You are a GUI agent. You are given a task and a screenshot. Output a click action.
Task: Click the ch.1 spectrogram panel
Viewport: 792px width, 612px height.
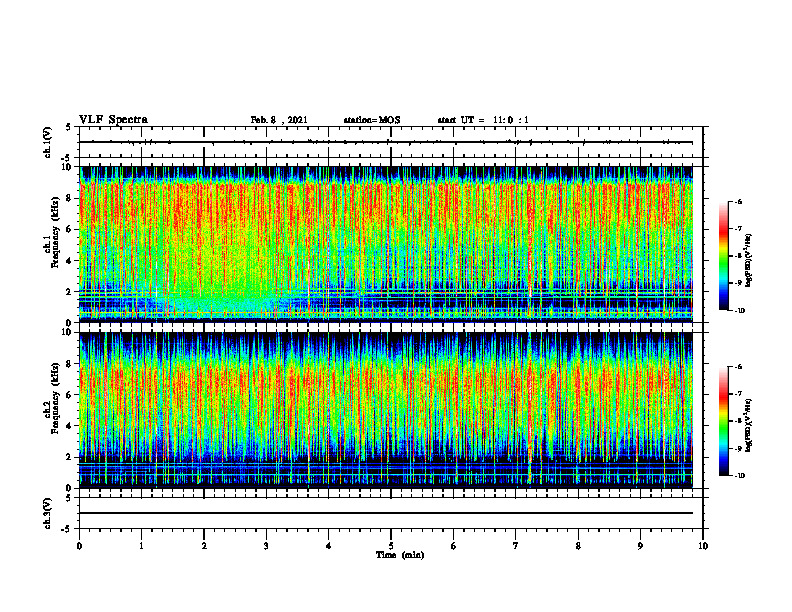(386, 244)
